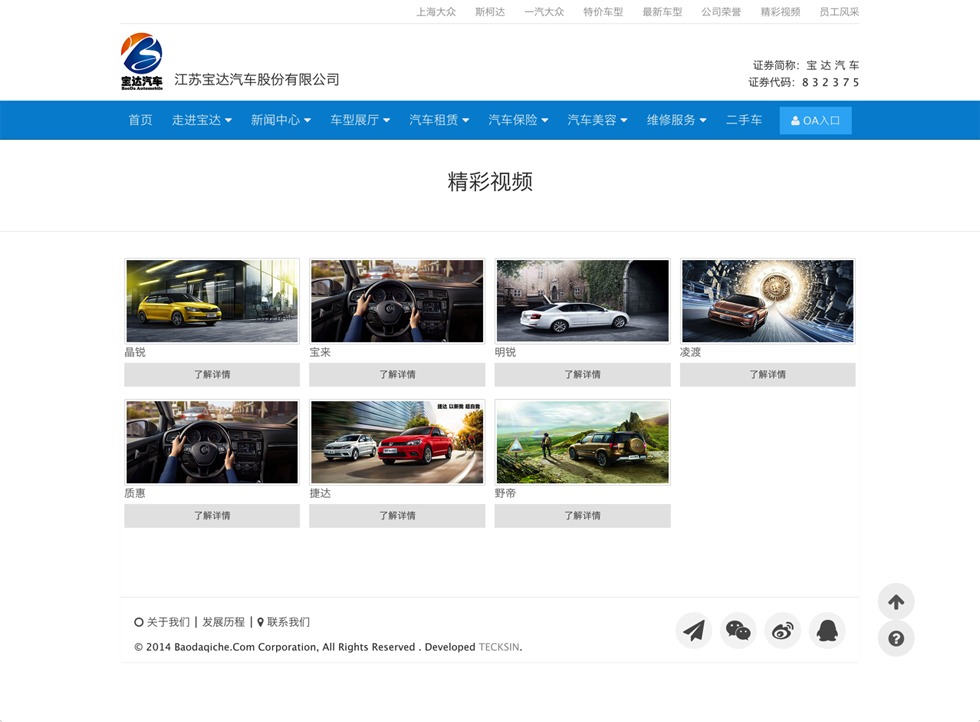This screenshot has height=722, width=980.
Task: Open the 员工风采 top link
Action: 839,12
